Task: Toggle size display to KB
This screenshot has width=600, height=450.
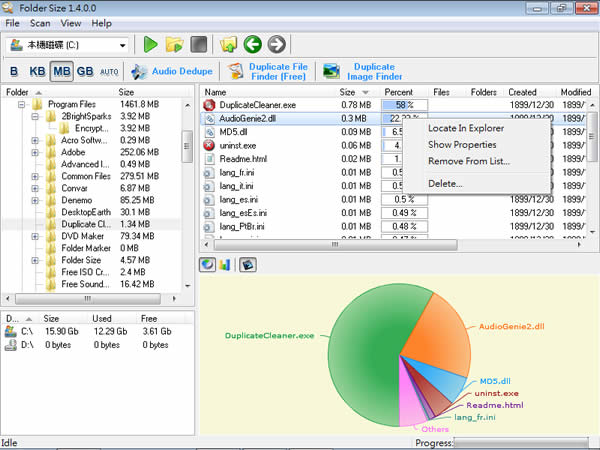Action: (x=37, y=71)
